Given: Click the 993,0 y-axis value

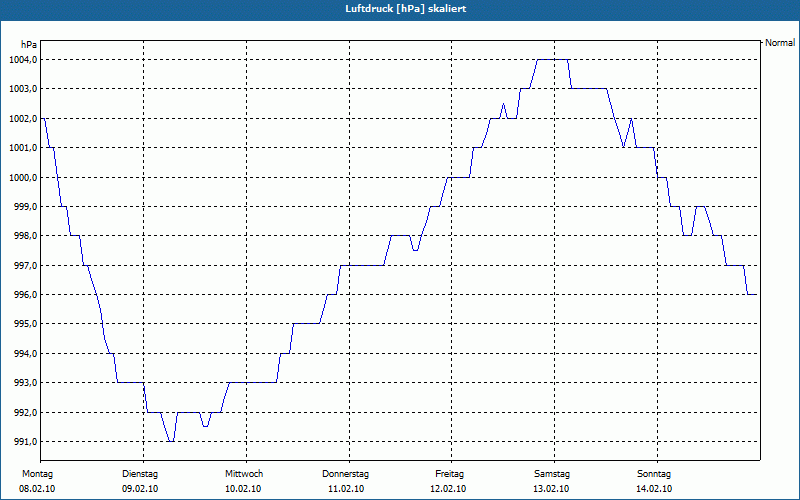Looking at the screenshot, I should coord(25,383).
